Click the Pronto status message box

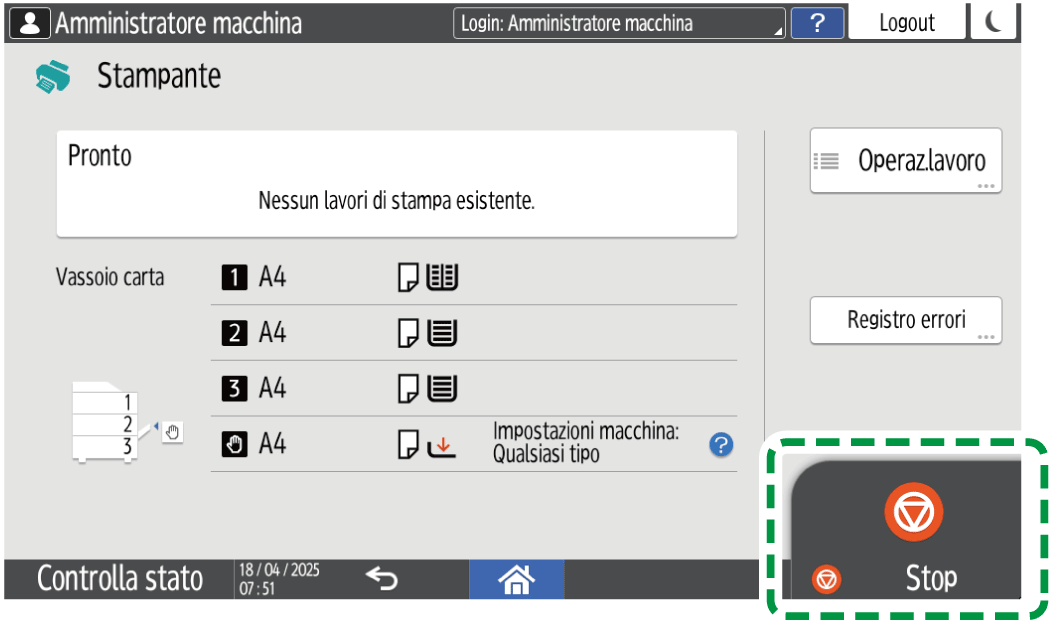pos(397,184)
